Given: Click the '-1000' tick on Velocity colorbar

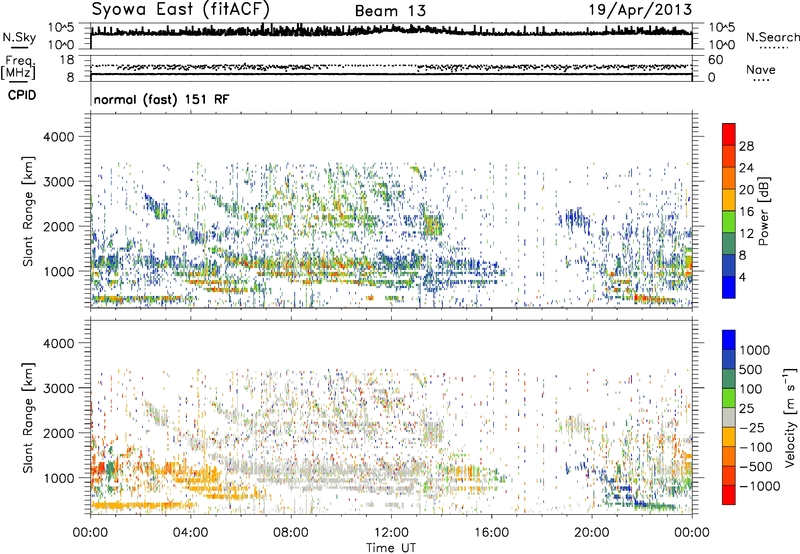Looking at the screenshot, I should point(759,486).
